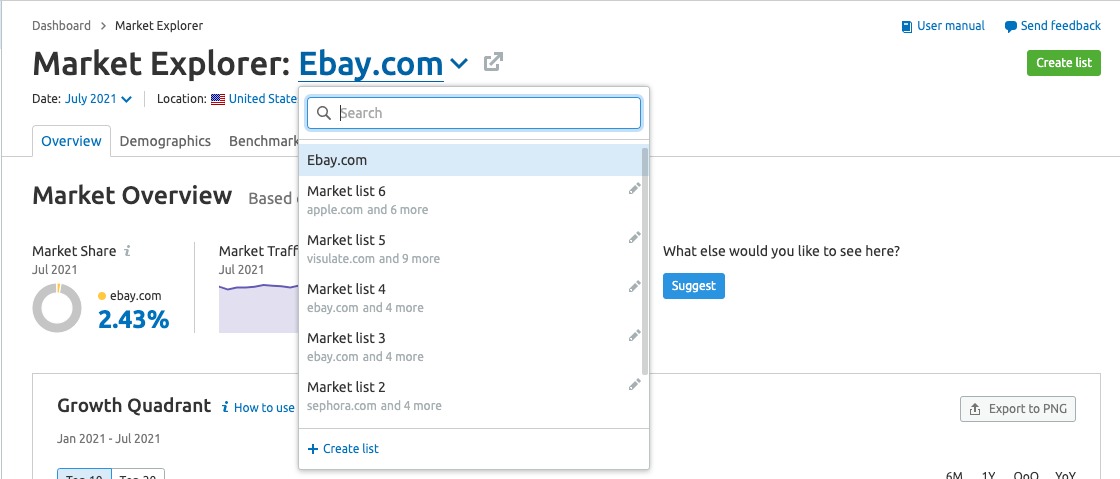Click the Growth Quadrant info icon
Viewport: 1120px width, 479px height.
[225, 407]
